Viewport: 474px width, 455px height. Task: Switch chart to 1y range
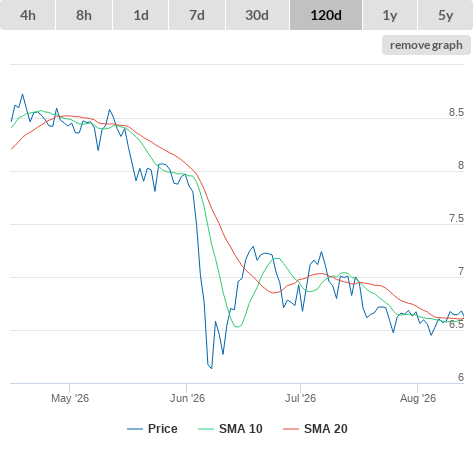click(390, 15)
